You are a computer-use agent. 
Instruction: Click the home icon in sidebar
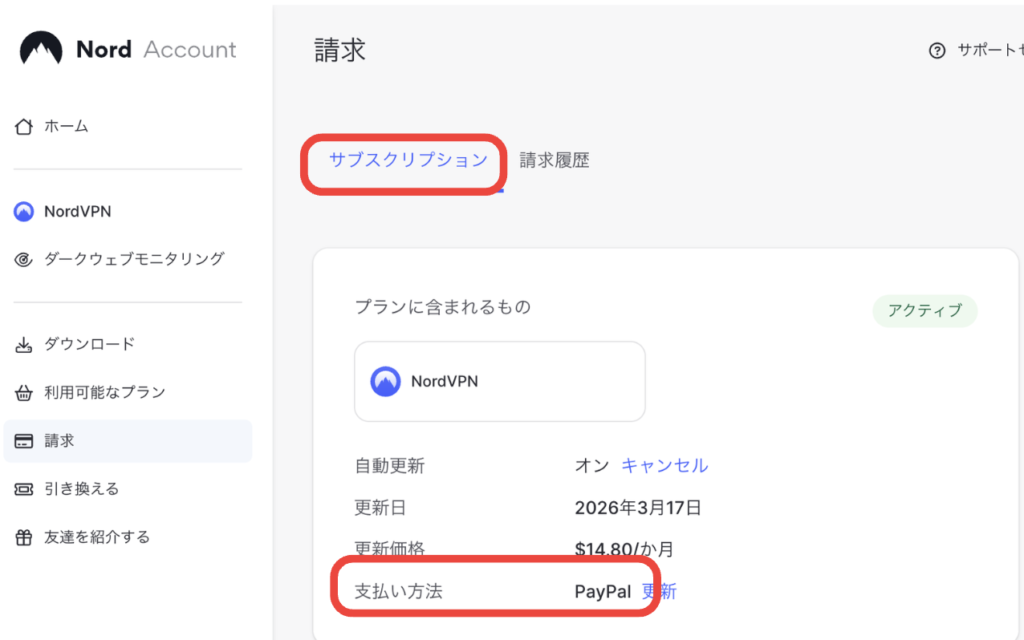pyautogui.click(x=24, y=127)
